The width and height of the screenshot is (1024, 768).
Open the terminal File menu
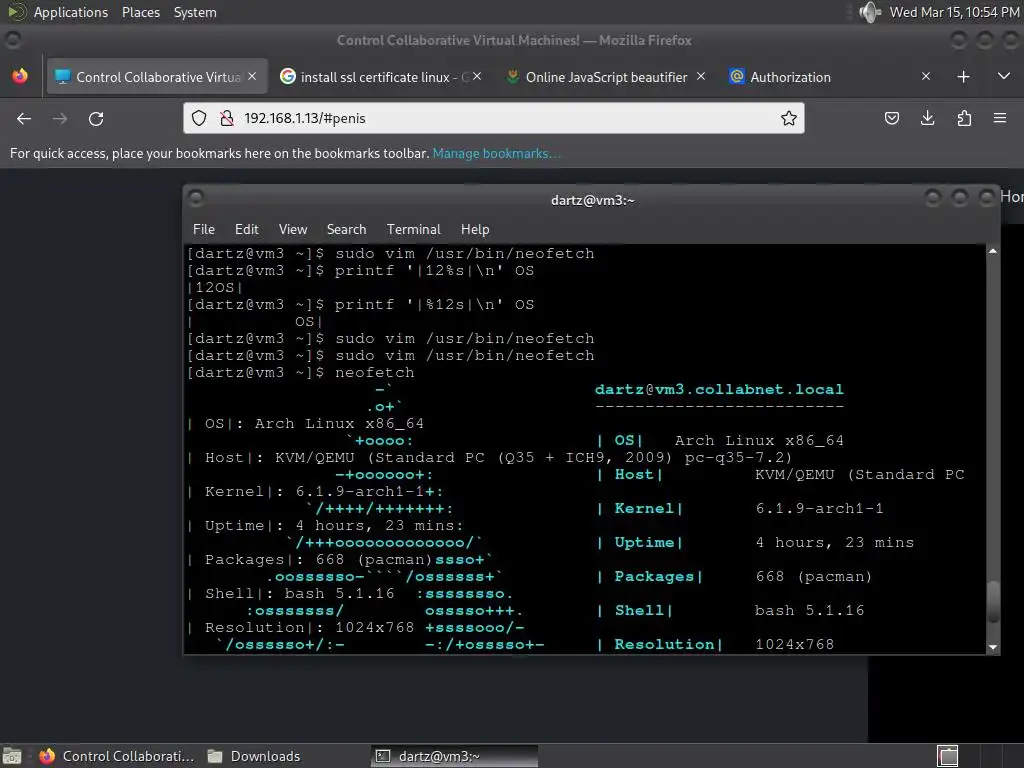[204, 229]
